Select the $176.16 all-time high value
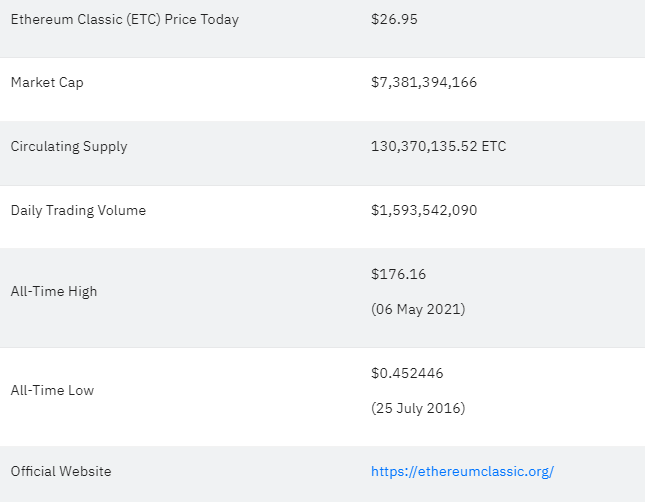645x502 pixels. 398,274
